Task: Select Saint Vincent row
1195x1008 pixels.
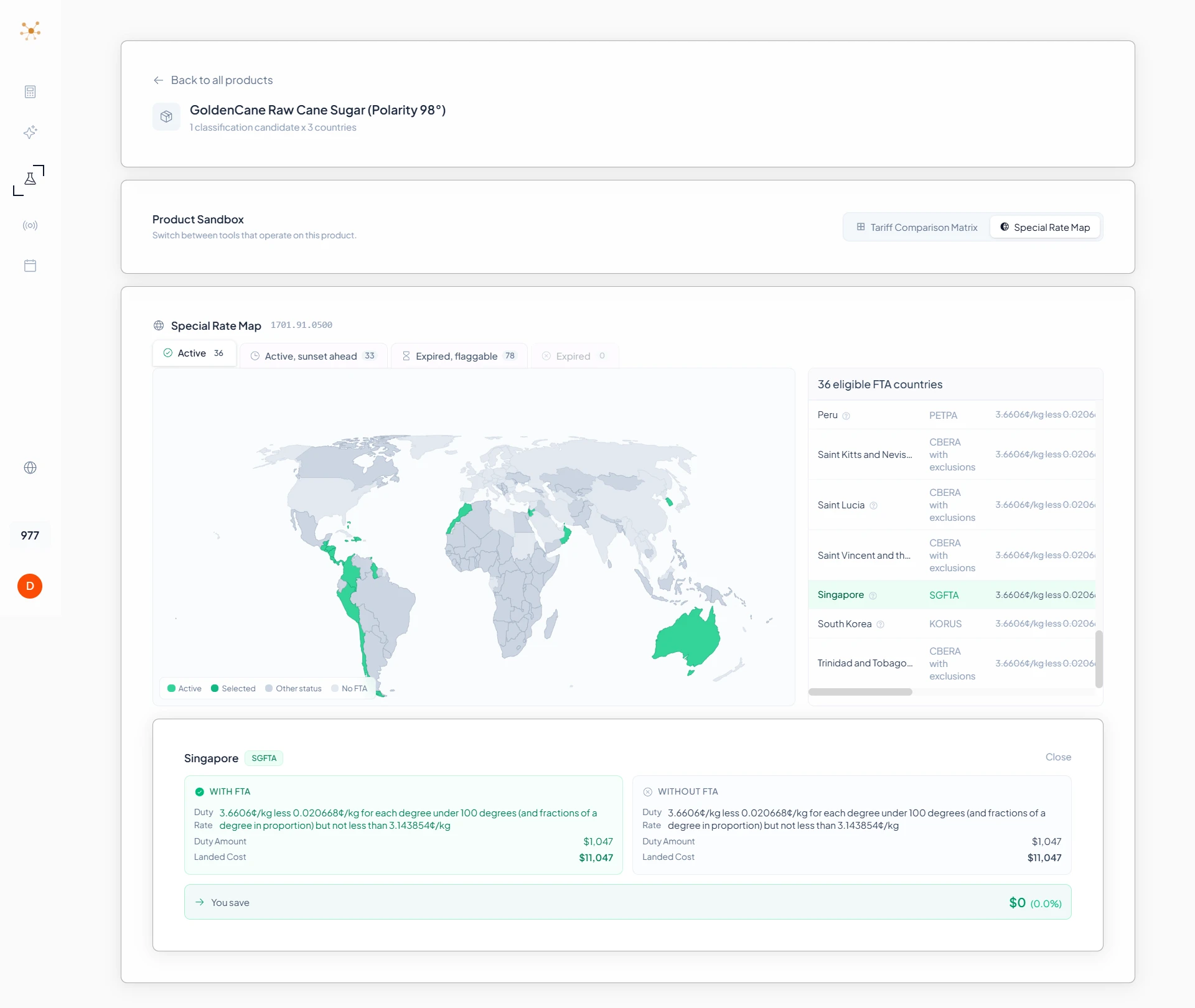Action: click(x=952, y=555)
